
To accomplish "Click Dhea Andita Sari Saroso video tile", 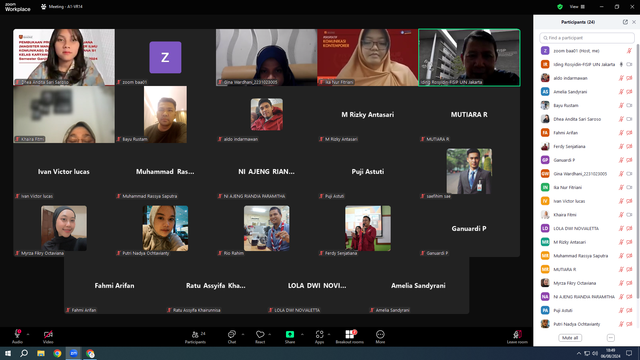I will pos(64,57).
